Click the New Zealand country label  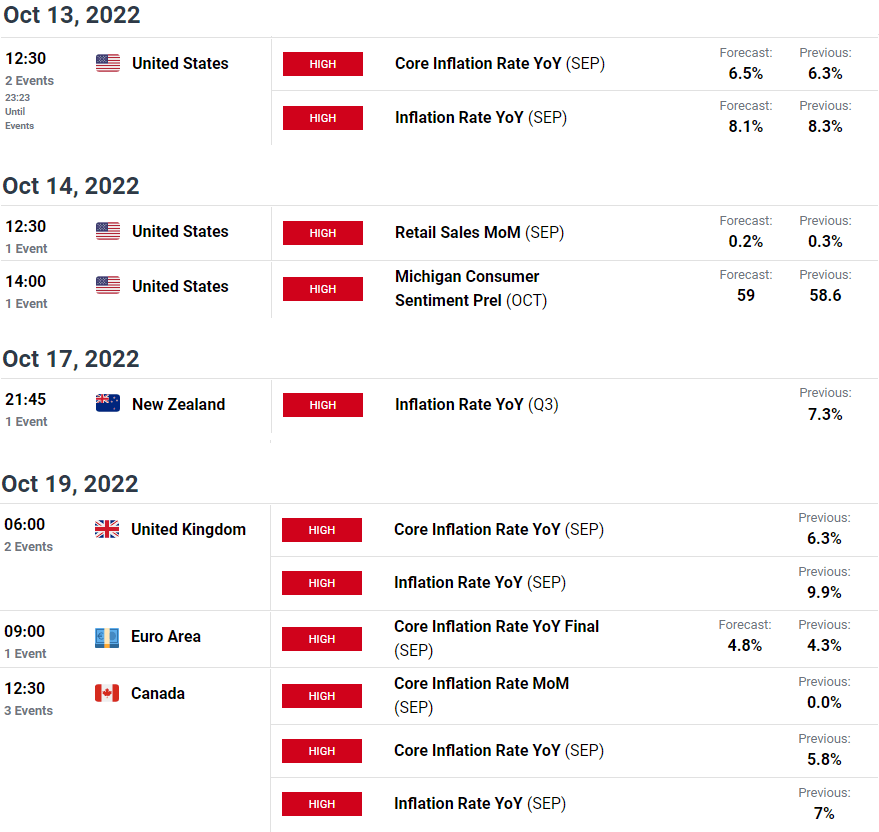(178, 404)
